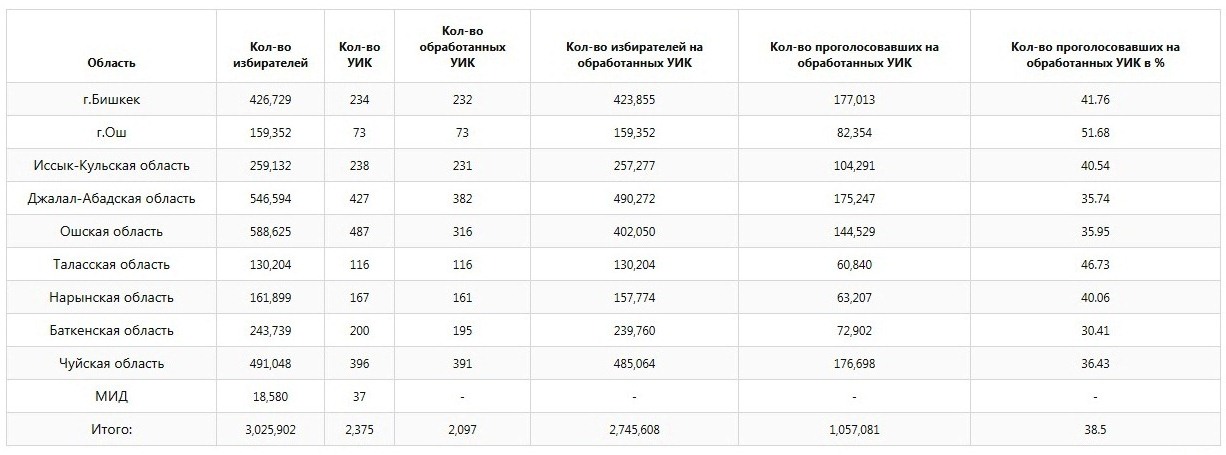Image resolution: width=1226 pixels, height=455 pixels.
Task: Click the "Область" column header
Action: coord(111,63)
